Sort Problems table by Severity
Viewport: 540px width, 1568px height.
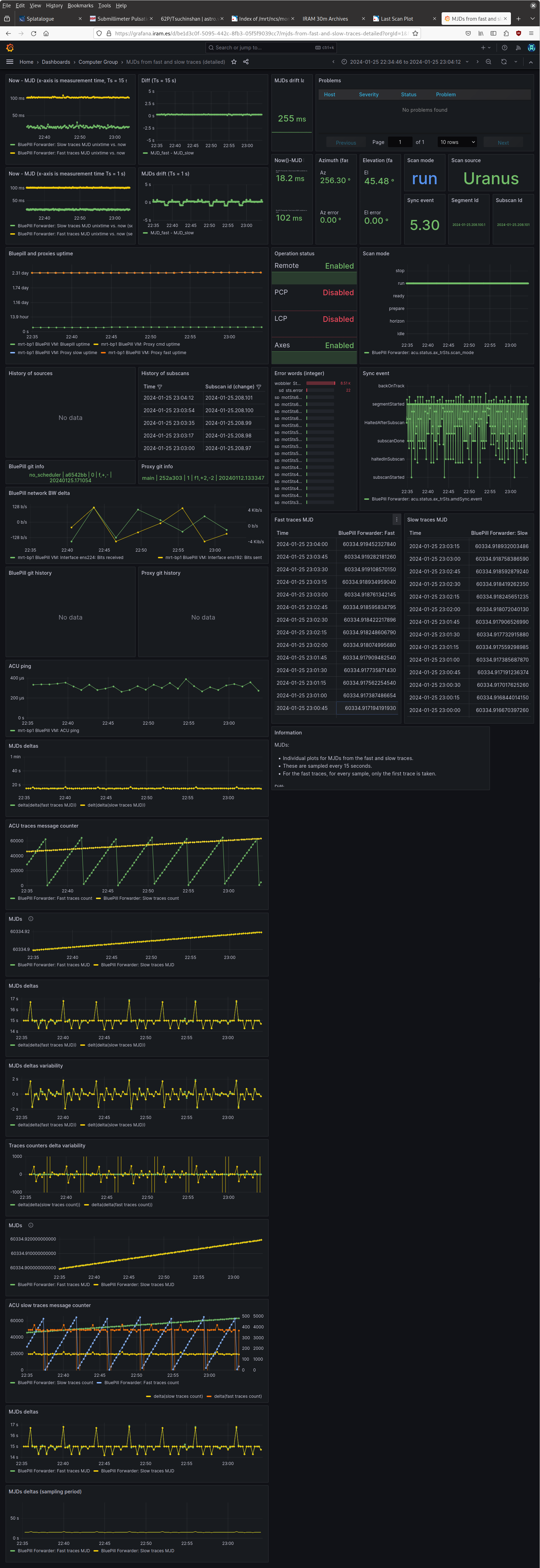pos(368,95)
